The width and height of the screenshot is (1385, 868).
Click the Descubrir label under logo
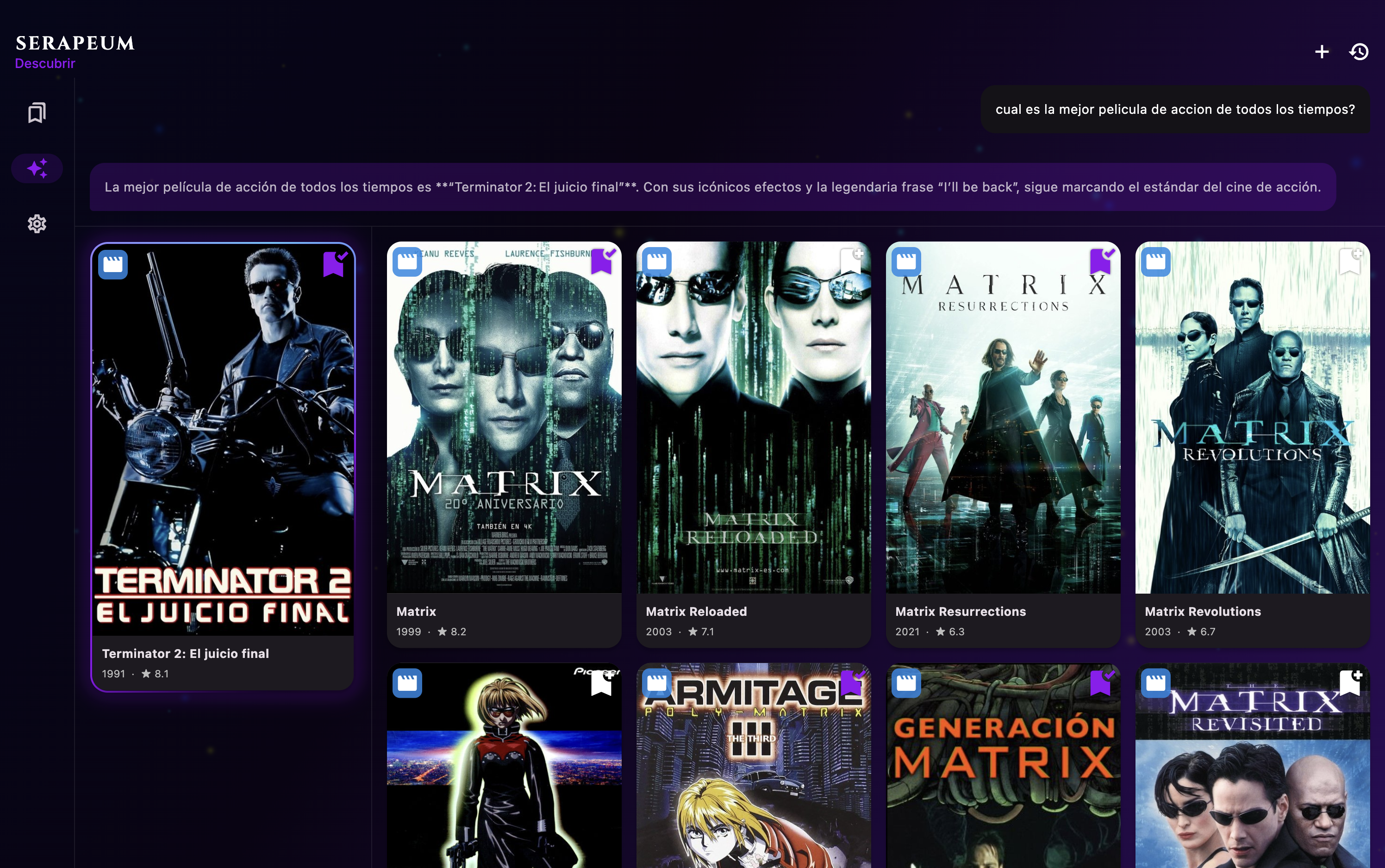[x=45, y=63]
